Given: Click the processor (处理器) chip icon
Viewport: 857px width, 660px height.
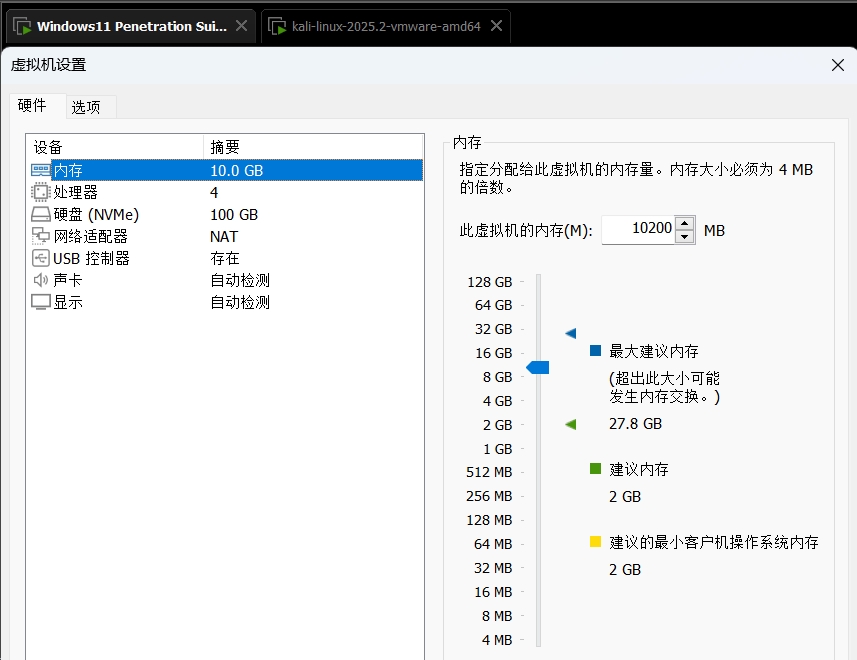Looking at the screenshot, I should [41, 192].
